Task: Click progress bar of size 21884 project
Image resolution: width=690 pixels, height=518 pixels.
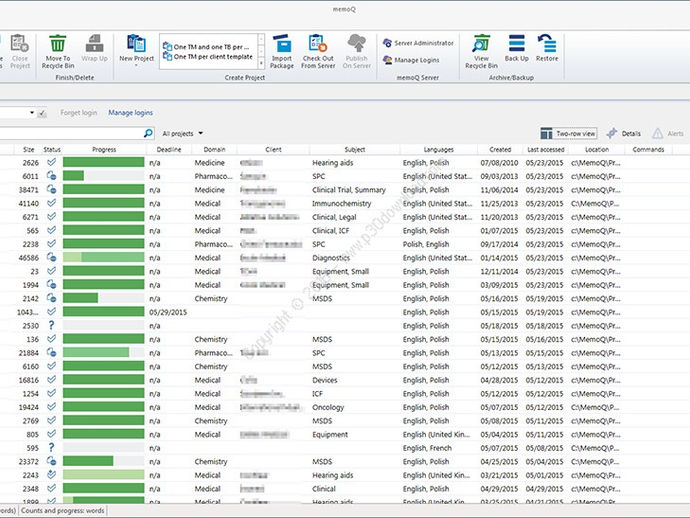Action: click(103, 353)
